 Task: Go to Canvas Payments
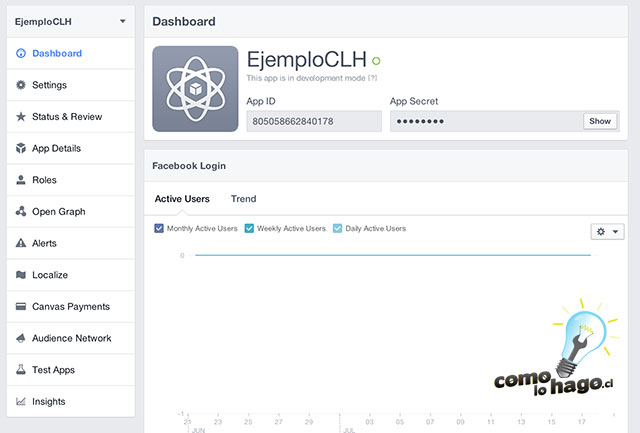coord(71,306)
